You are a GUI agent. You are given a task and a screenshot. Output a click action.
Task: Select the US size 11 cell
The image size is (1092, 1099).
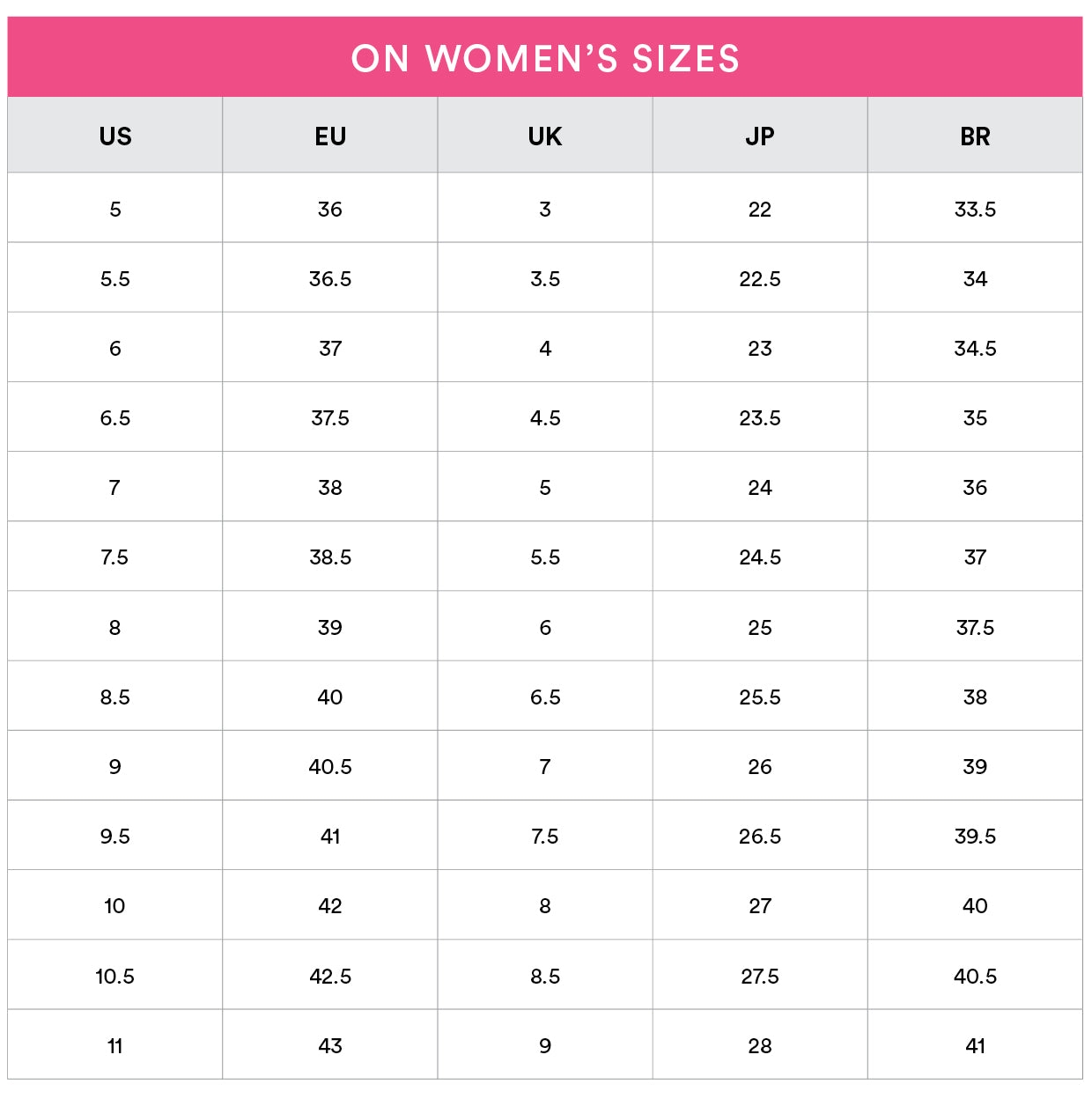click(115, 1046)
